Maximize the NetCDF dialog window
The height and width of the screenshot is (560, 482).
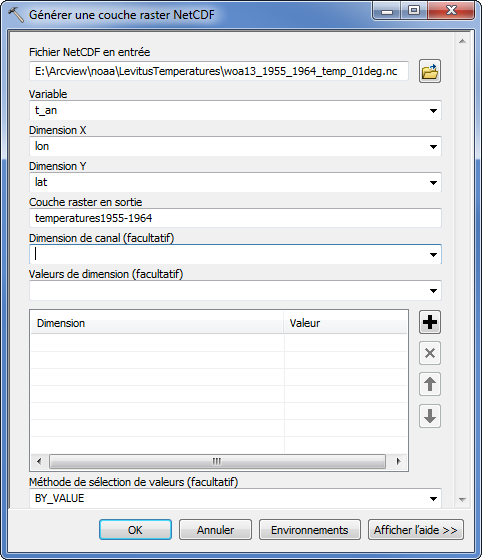(x=414, y=11)
